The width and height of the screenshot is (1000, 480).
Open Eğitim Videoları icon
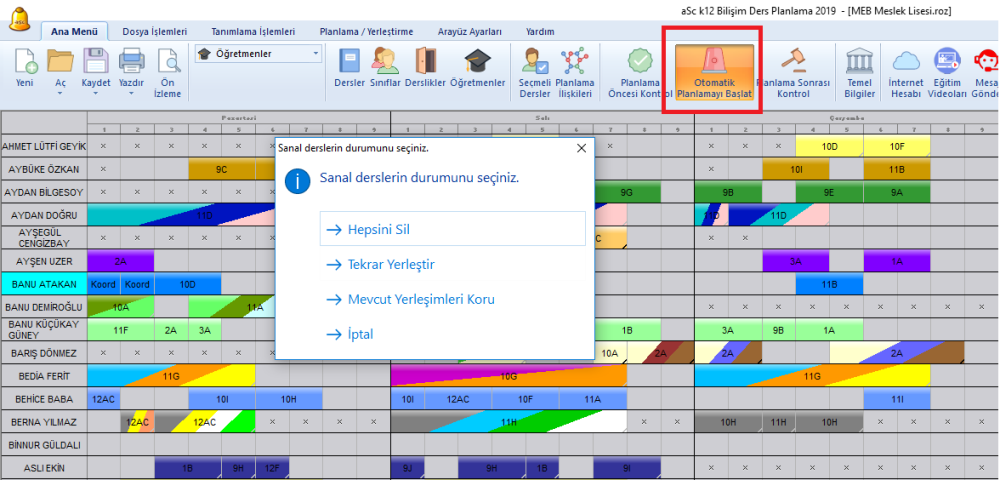[947, 72]
